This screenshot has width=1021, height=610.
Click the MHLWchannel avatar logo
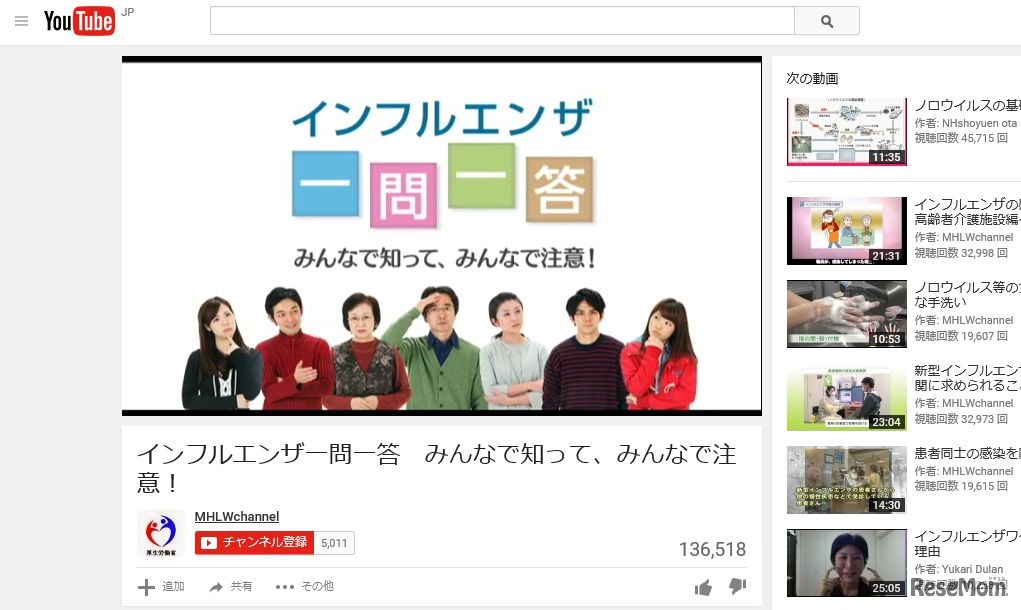[x=159, y=532]
